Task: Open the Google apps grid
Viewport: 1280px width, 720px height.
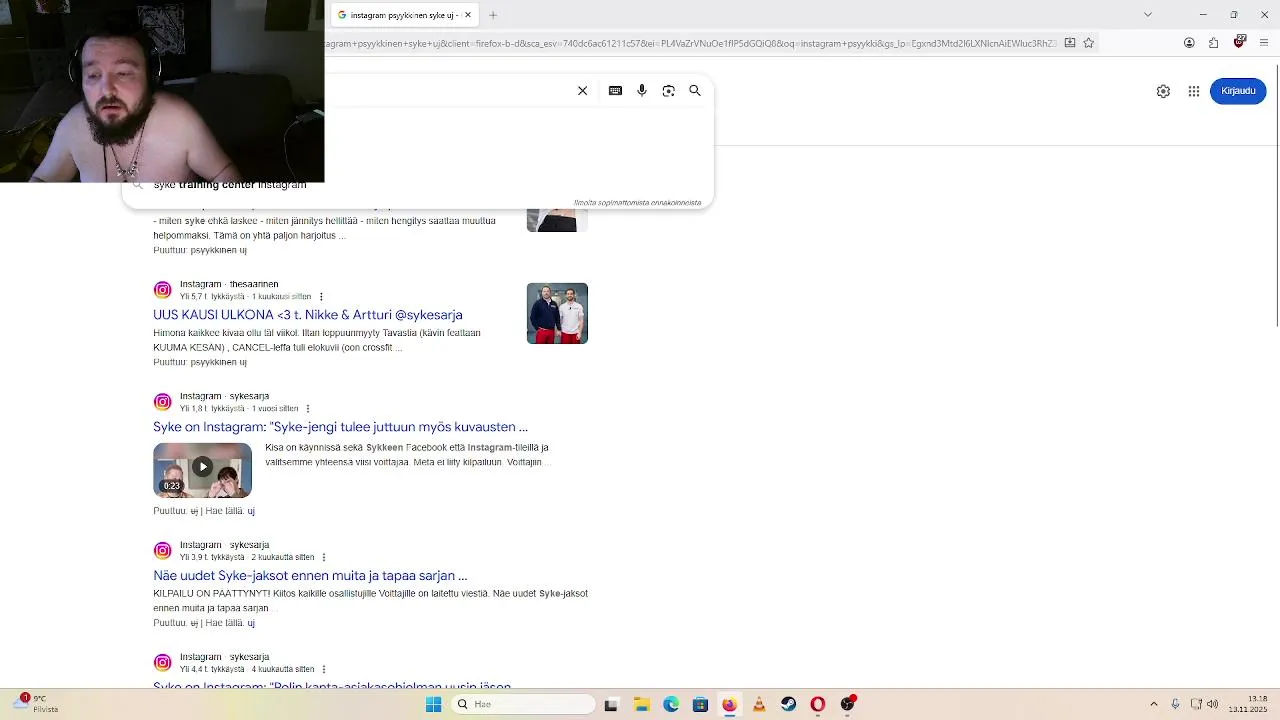Action: 1194,91
